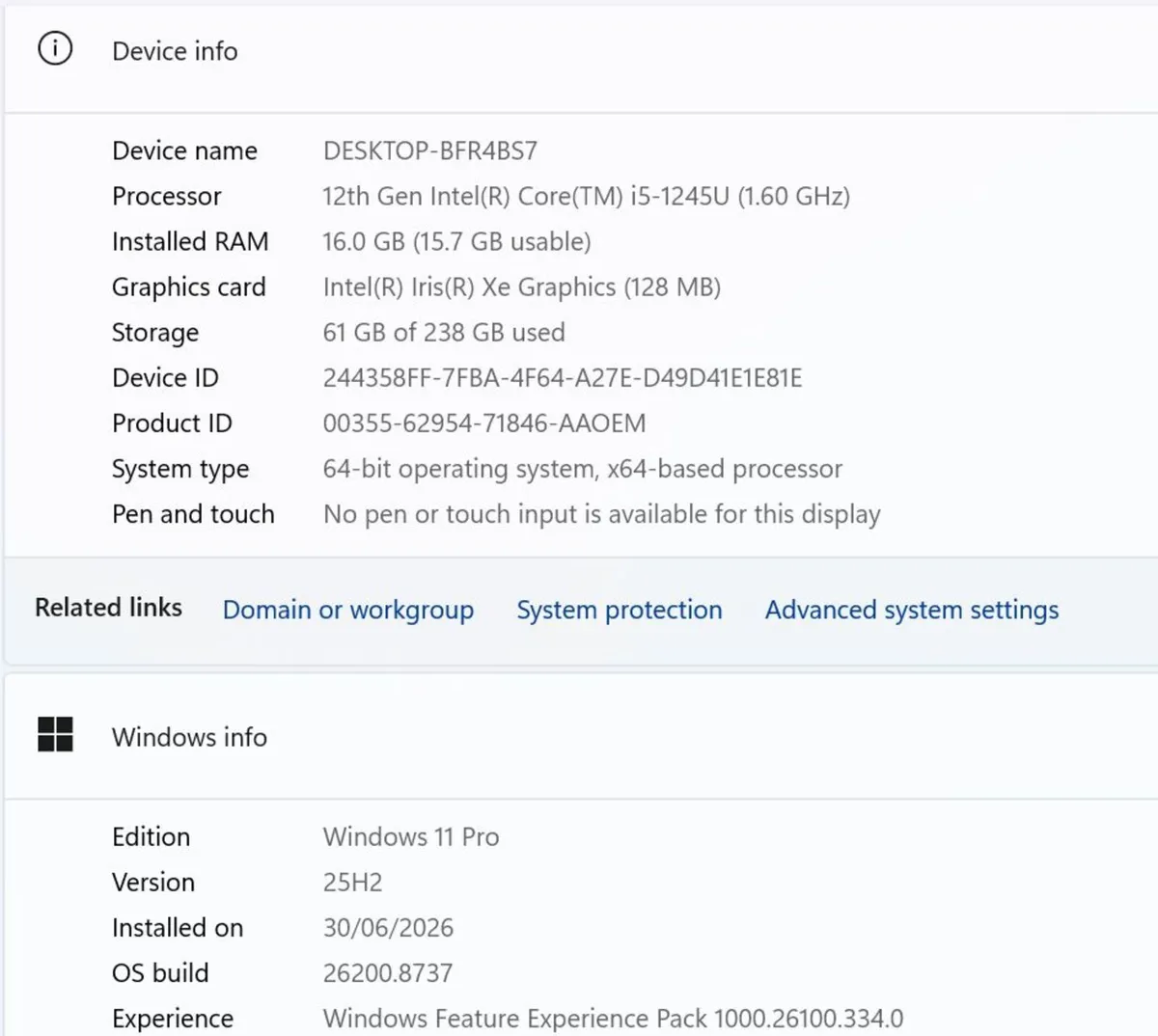
Task: Click the Pen and touch label
Action: 193,514
